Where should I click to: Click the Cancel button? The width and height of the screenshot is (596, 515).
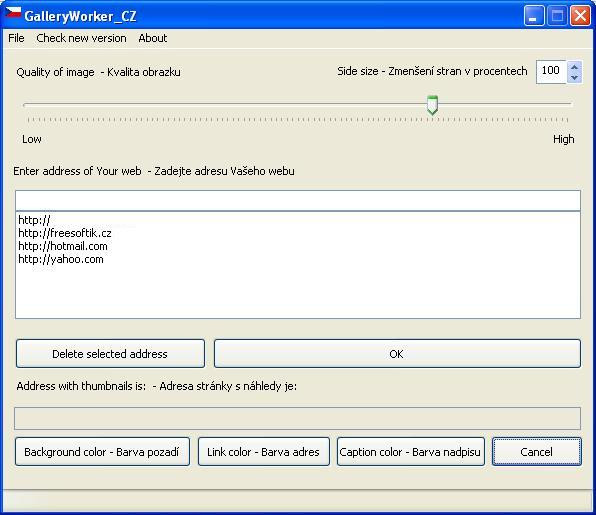pos(537,452)
